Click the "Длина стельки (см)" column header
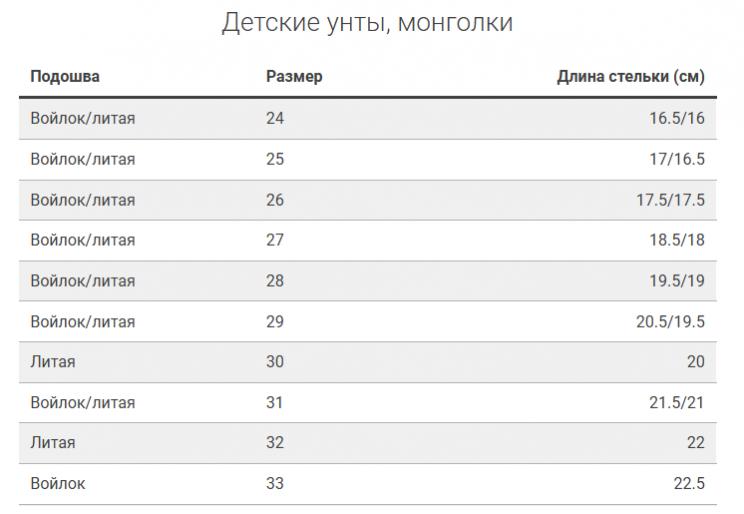 [x=630, y=77]
